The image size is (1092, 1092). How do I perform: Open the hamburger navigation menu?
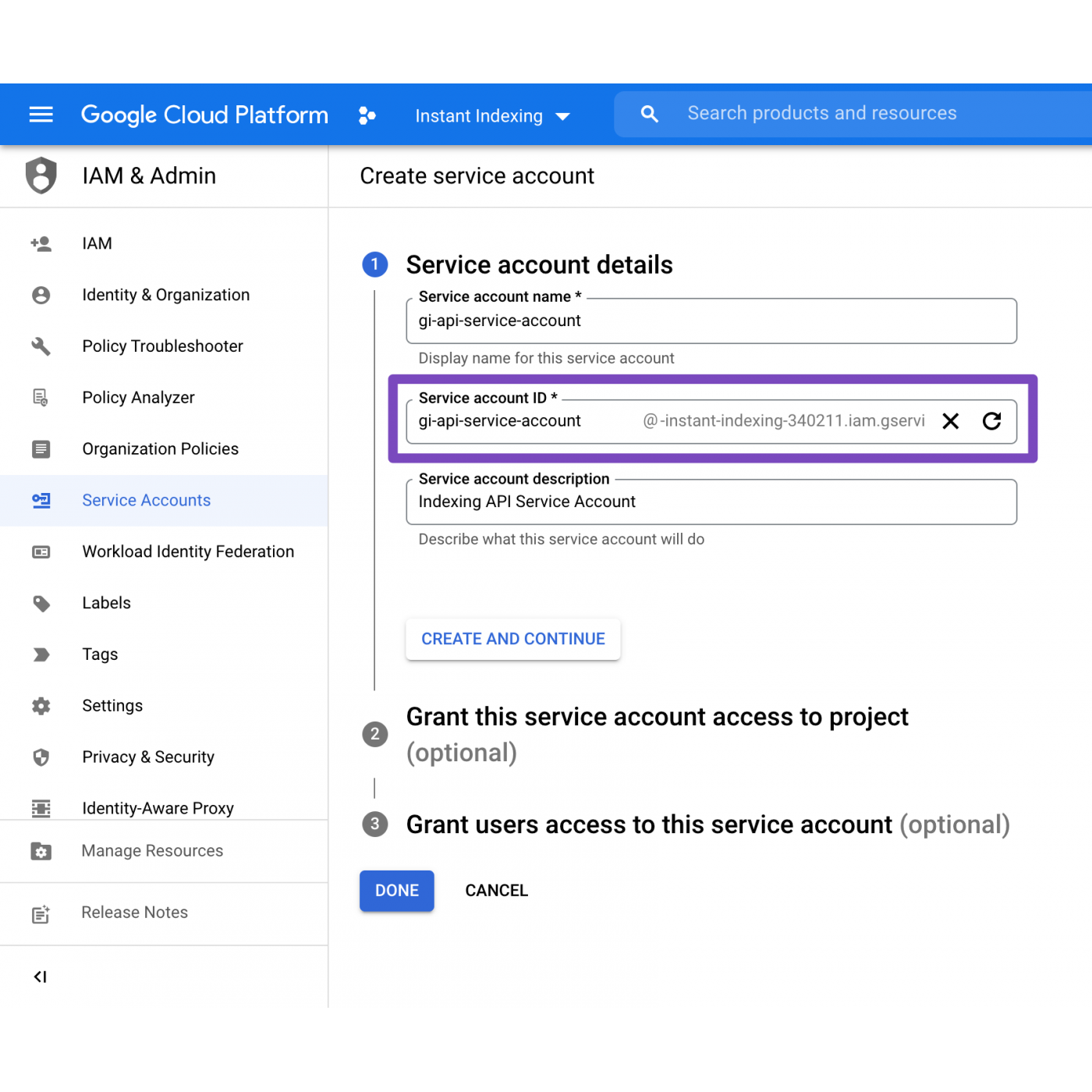pos(41,115)
